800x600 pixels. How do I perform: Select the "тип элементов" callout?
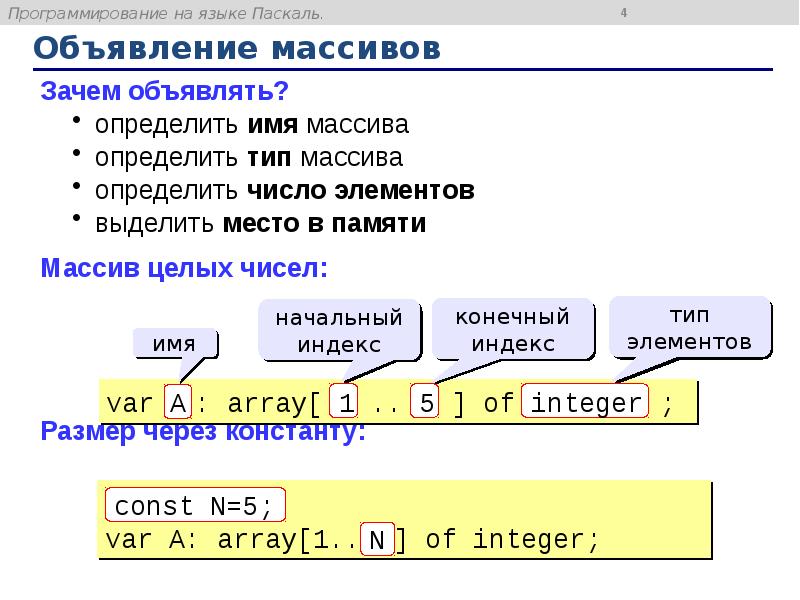tap(689, 325)
